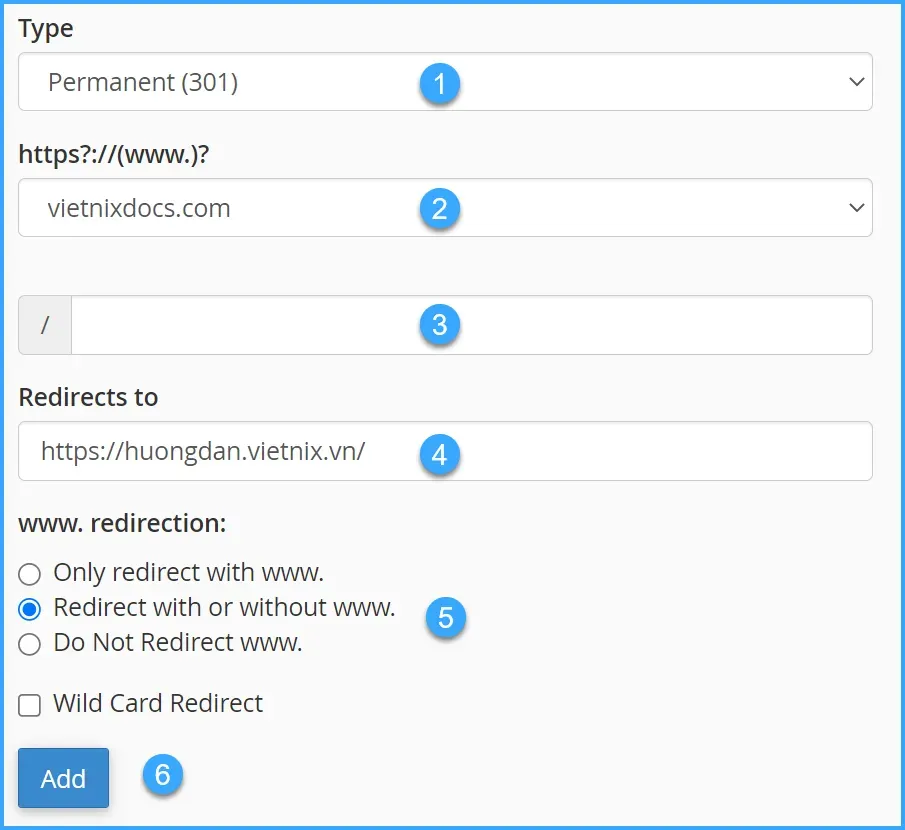Click the Add button
The image size is (905, 830).
(62, 777)
